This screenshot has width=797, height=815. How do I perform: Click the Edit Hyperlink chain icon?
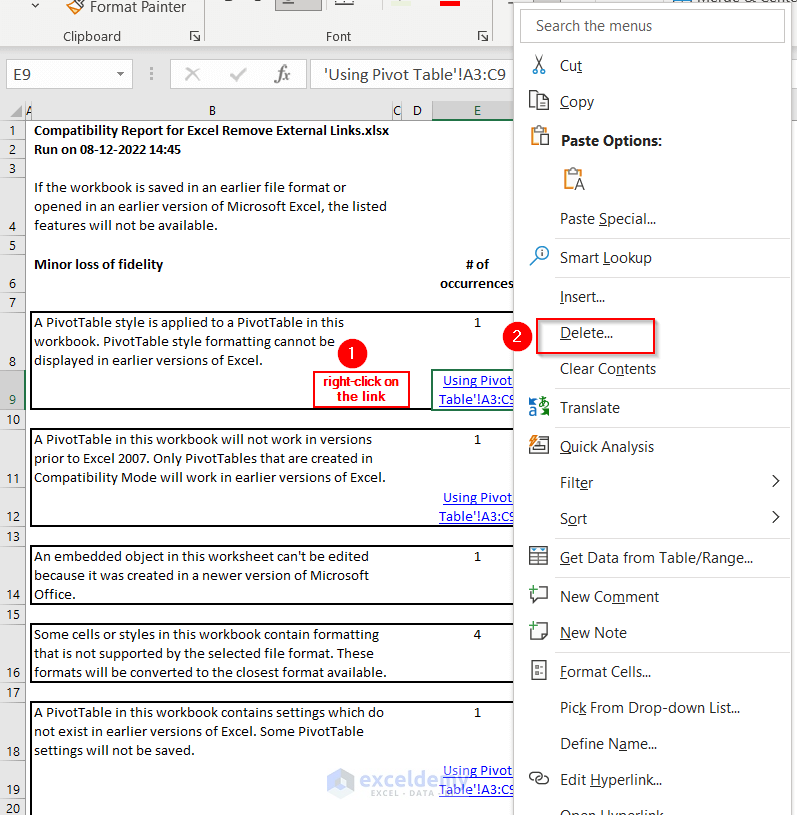(539, 778)
